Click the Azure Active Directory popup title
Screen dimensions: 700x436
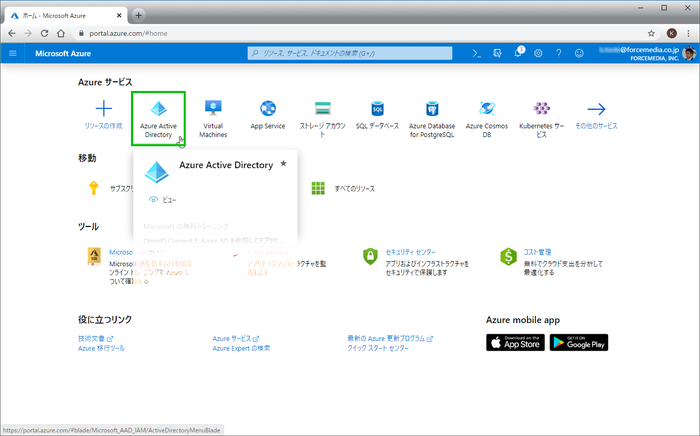click(x=226, y=165)
